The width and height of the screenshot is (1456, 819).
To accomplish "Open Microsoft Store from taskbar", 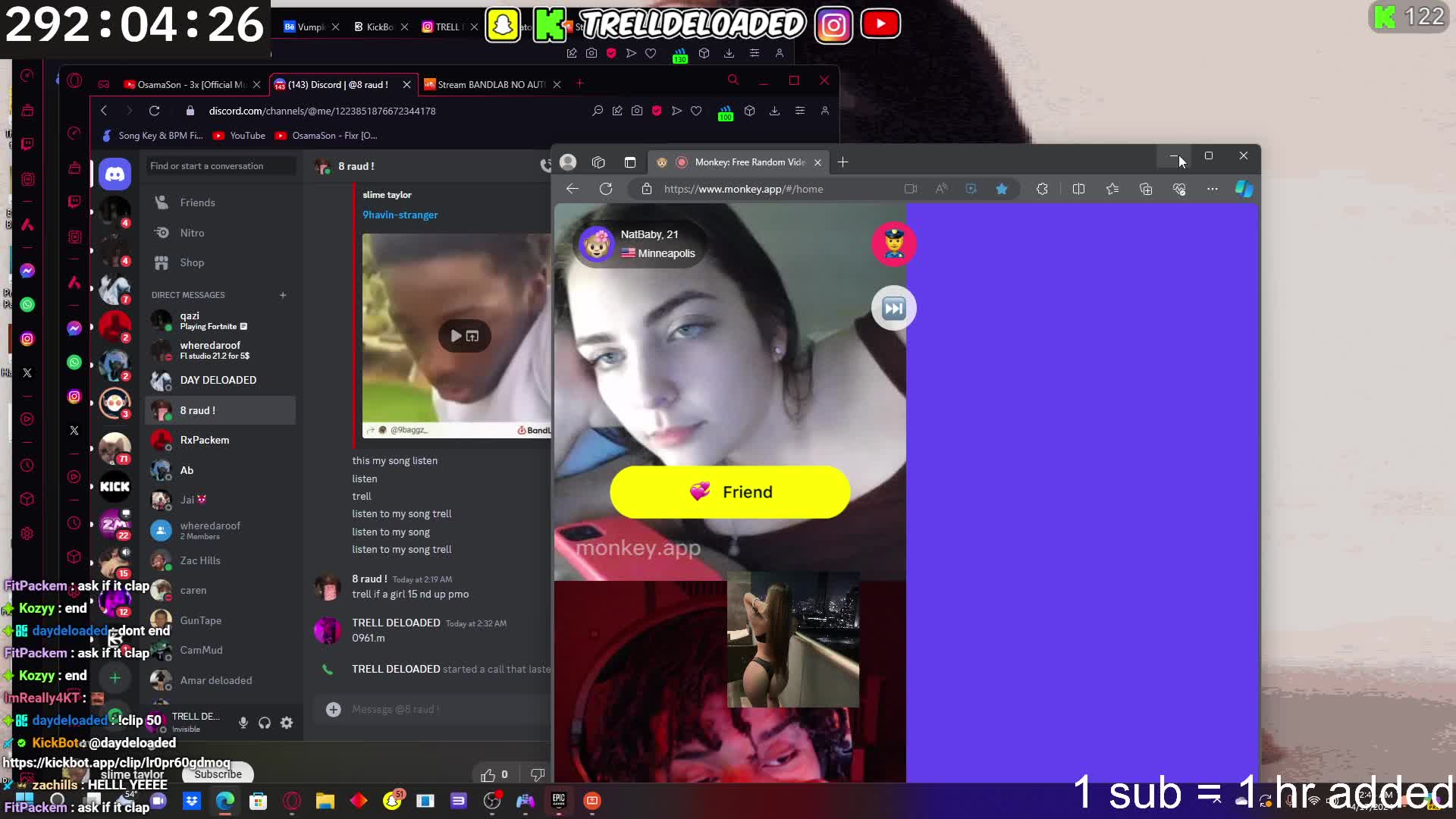I will [259, 801].
